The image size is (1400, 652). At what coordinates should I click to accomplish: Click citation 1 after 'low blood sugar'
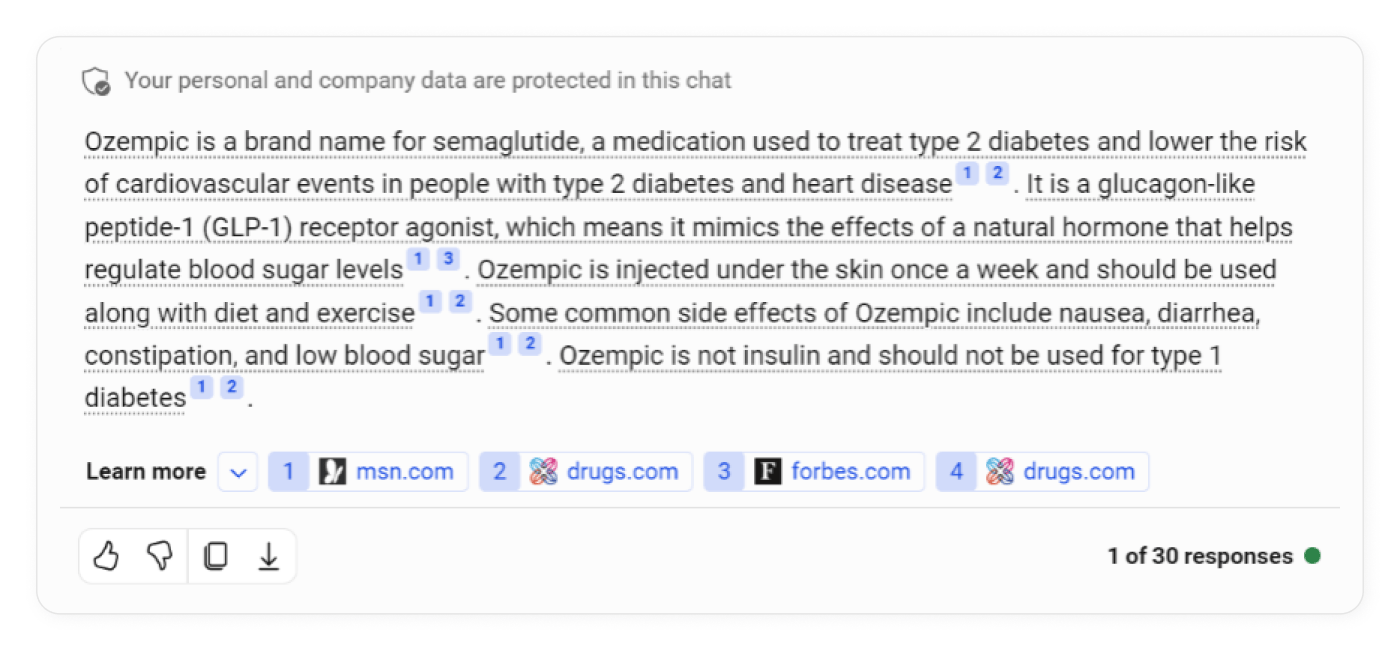[x=500, y=345]
